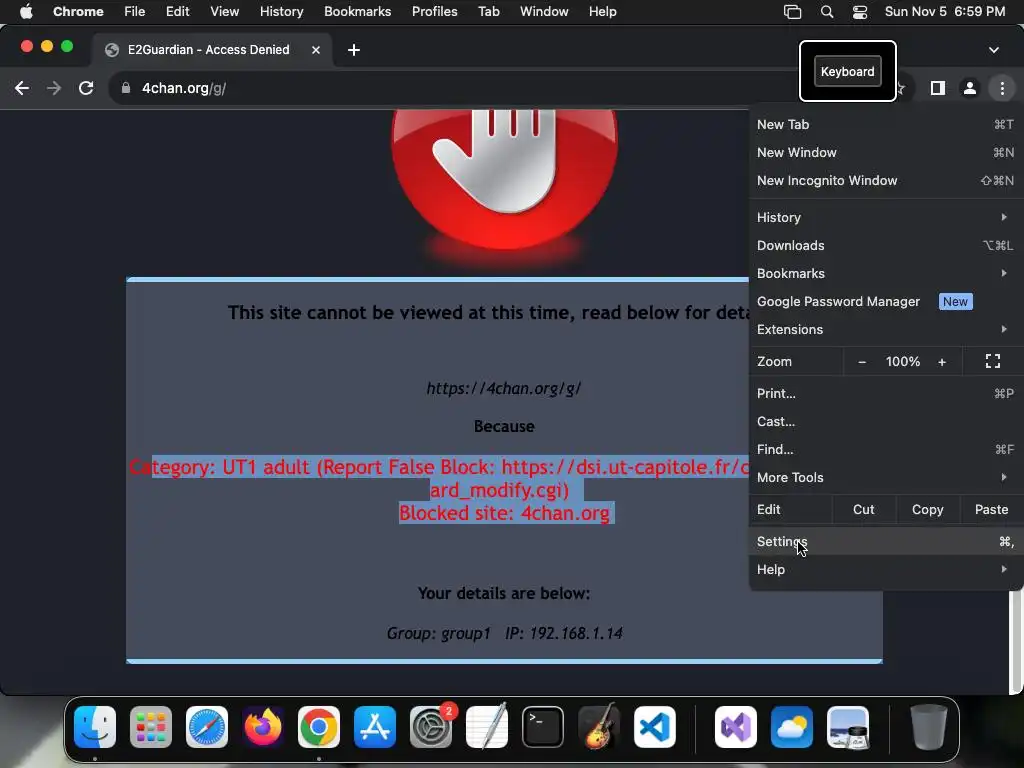This screenshot has width=1024, height=768.
Task: Select Find in Chrome menu
Action: [885, 449]
